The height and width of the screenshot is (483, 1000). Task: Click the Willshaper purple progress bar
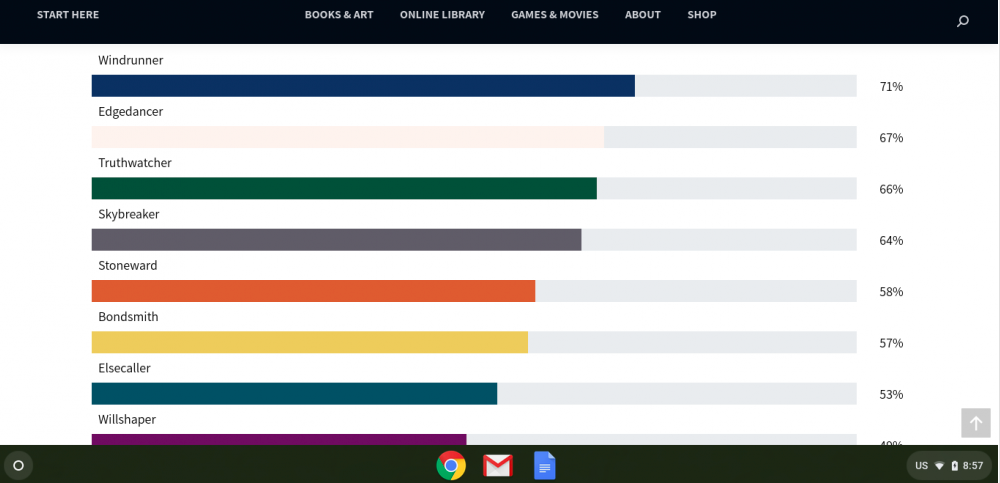[x=279, y=440]
